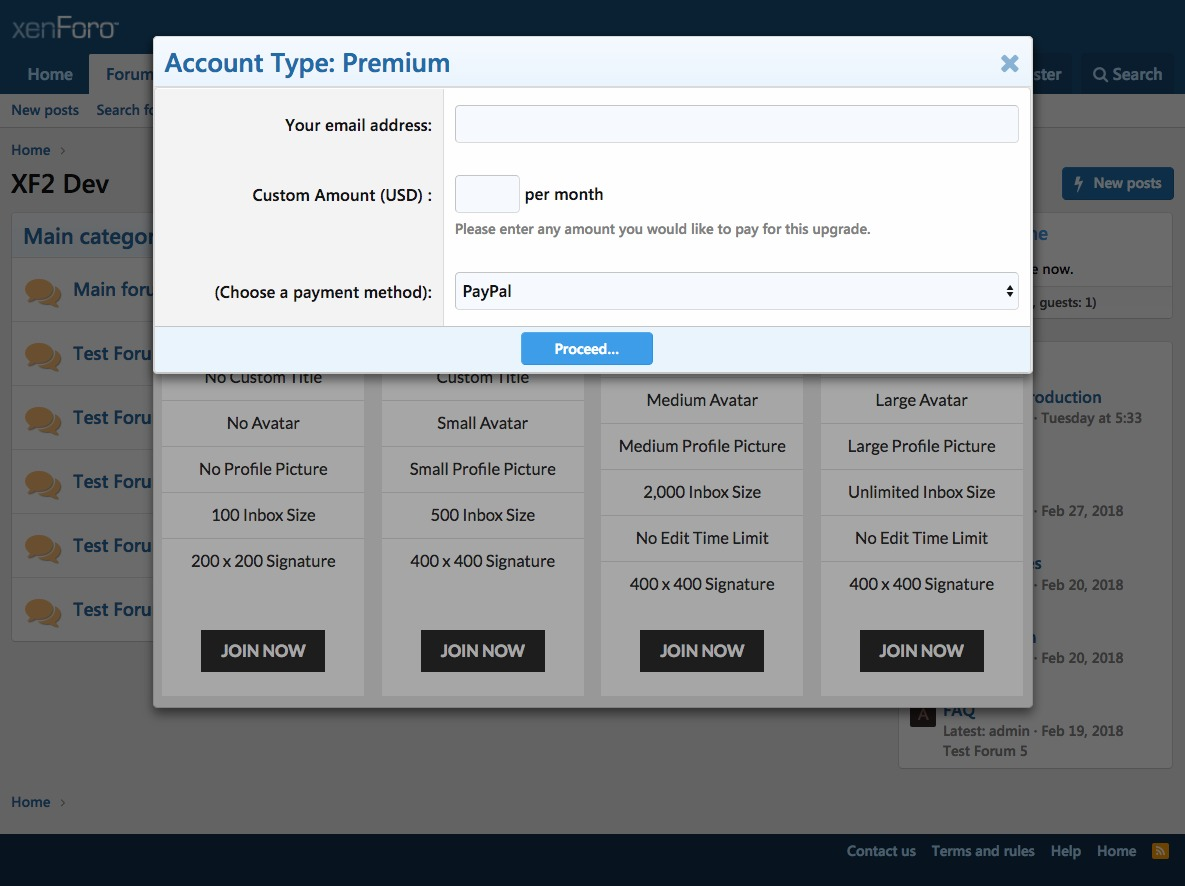This screenshot has width=1185, height=886.
Task: Click the xenForo logo
Action: pyautogui.click(x=65, y=28)
